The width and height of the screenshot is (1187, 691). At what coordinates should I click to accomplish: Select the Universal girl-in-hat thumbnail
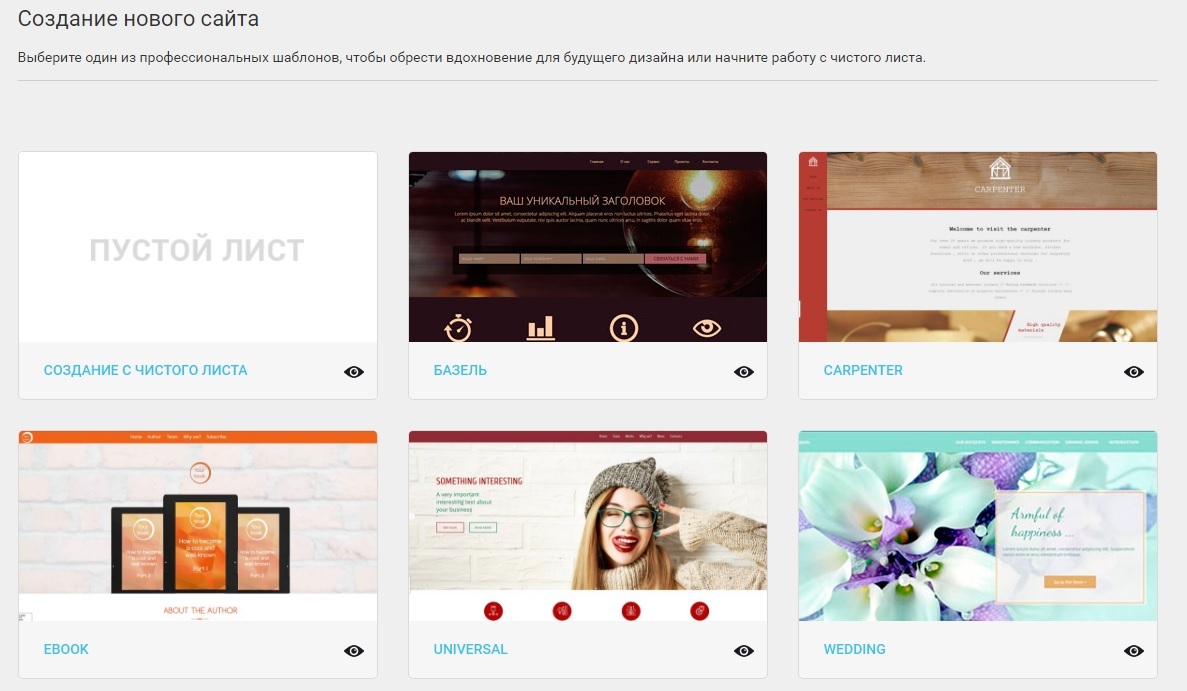point(587,526)
